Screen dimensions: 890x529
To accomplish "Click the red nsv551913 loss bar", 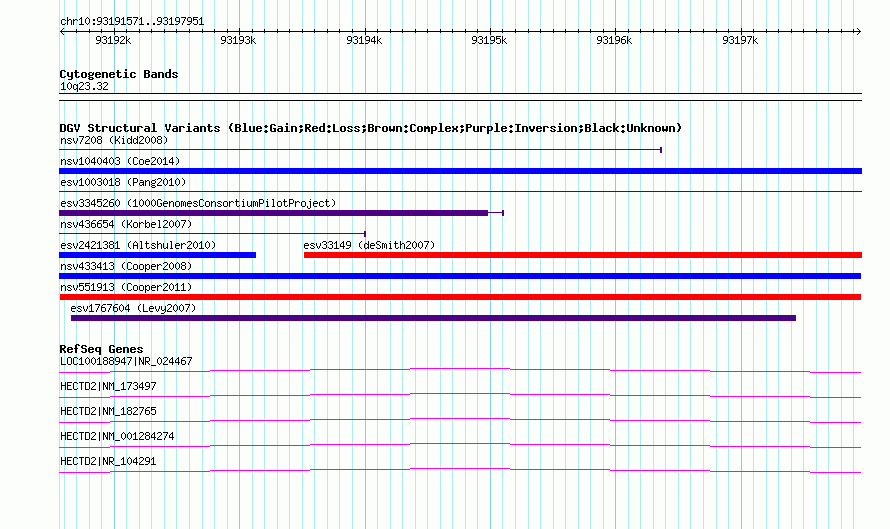I will 460,297.
